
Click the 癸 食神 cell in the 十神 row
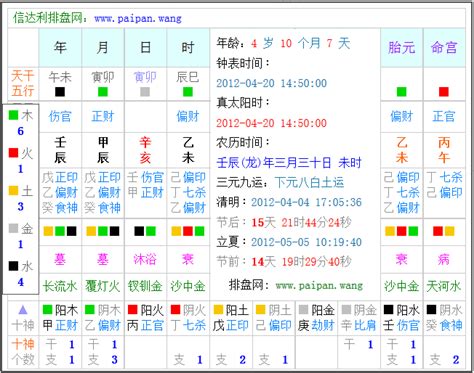444,325
